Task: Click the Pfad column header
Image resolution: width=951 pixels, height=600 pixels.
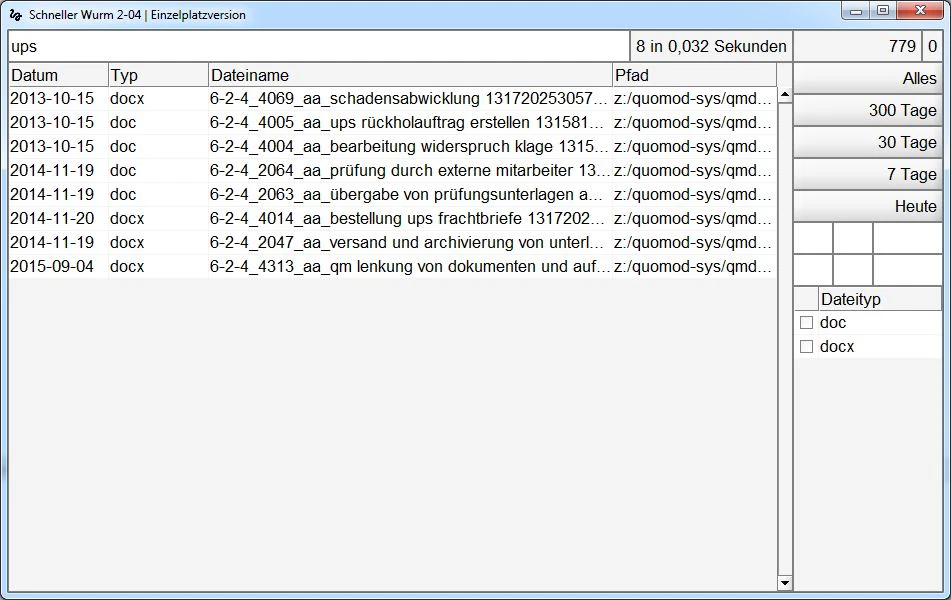Action: click(x=693, y=75)
